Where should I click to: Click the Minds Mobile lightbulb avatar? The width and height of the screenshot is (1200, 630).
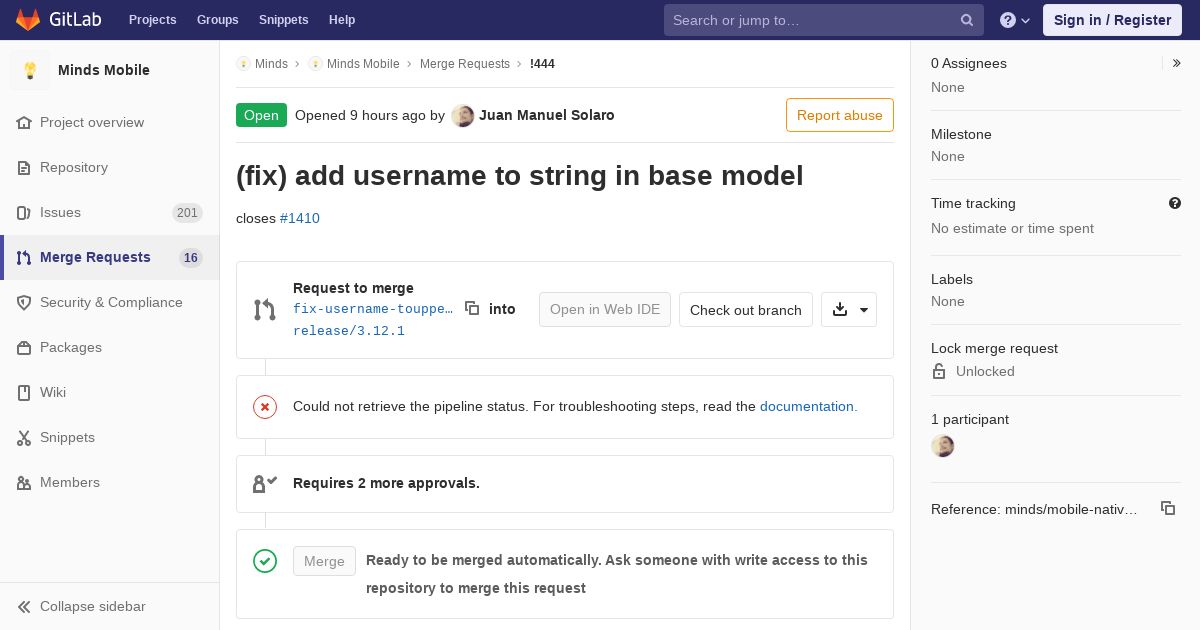click(30, 70)
